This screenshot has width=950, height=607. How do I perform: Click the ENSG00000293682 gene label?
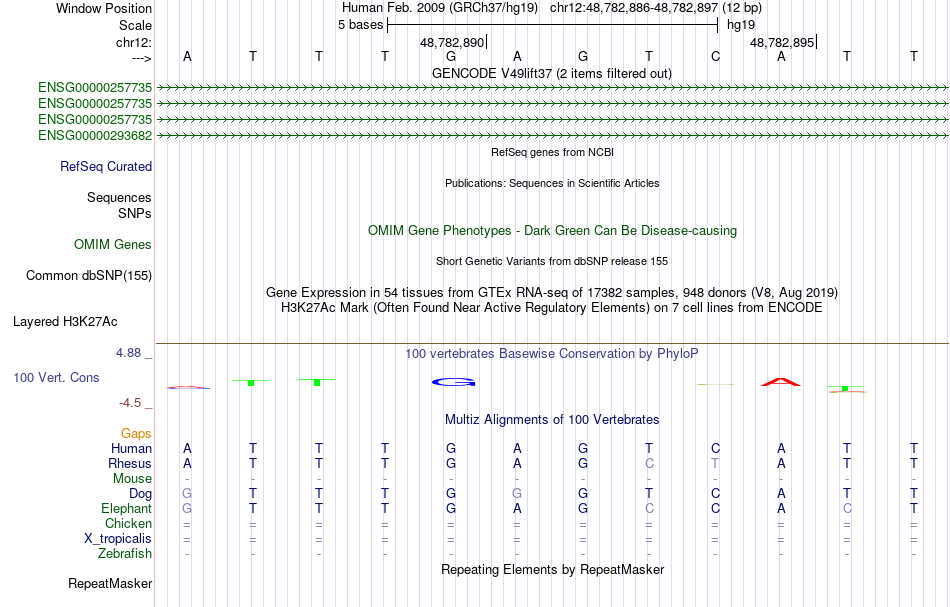pyautogui.click(x=95, y=136)
